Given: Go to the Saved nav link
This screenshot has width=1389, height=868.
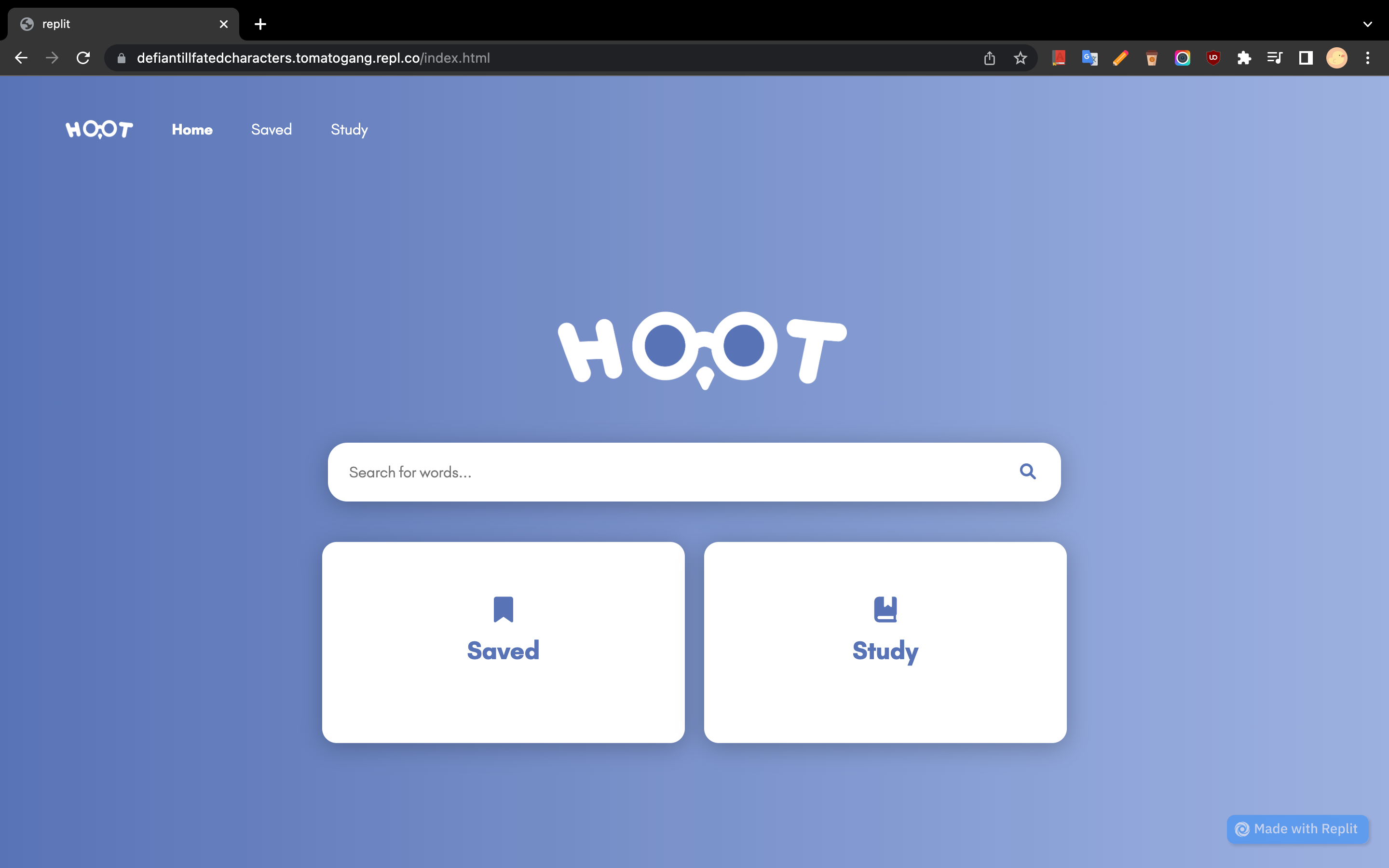Looking at the screenshot, I should coord(272,130).
